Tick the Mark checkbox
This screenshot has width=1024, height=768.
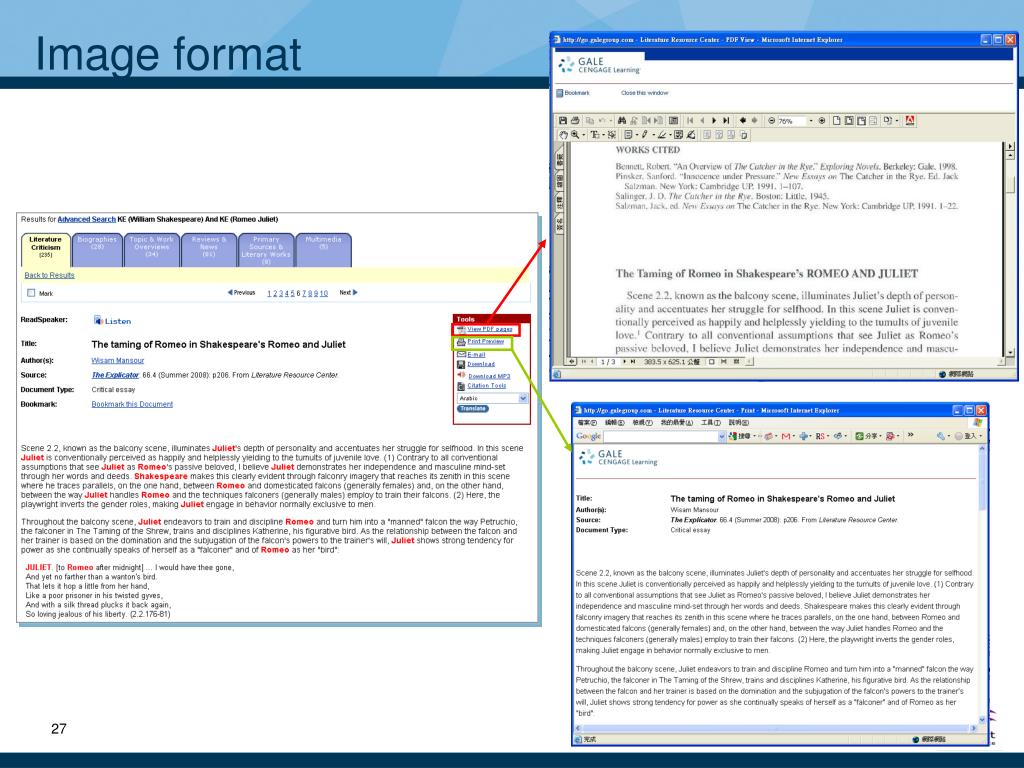pyautogui.click(x=31, y=293)
